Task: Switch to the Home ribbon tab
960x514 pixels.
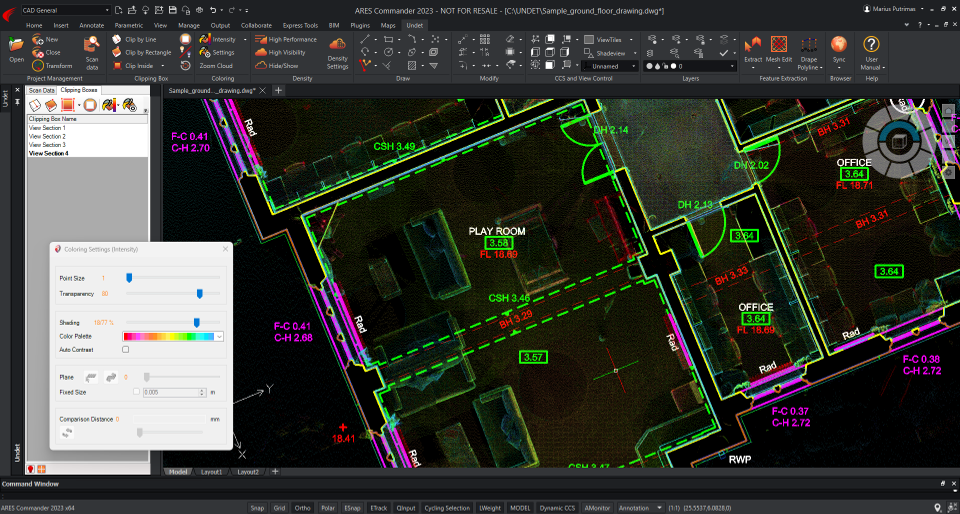Action: click(34, 26)
